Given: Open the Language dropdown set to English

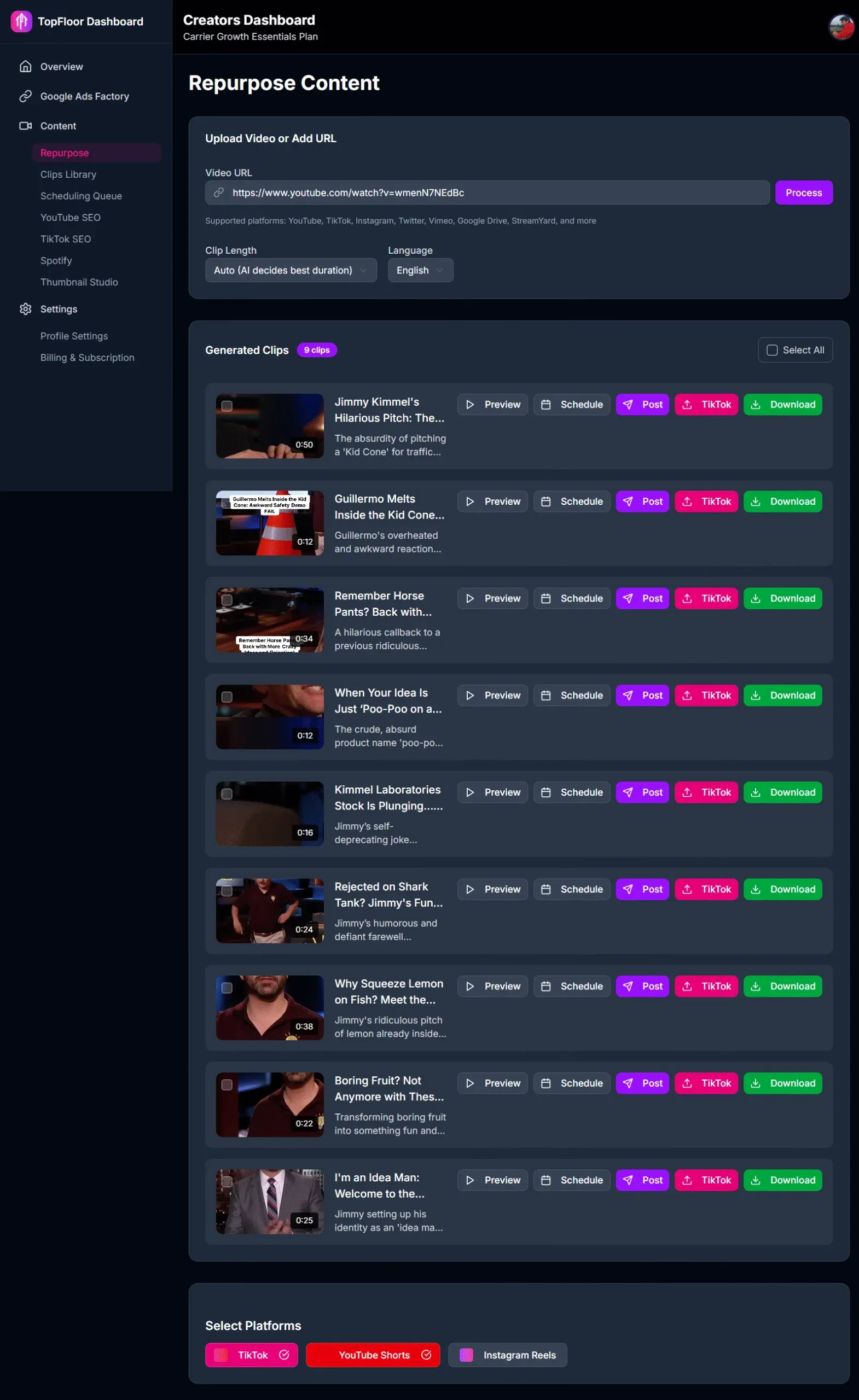Looking at the screenshot, I should click(x=420, y=271).
